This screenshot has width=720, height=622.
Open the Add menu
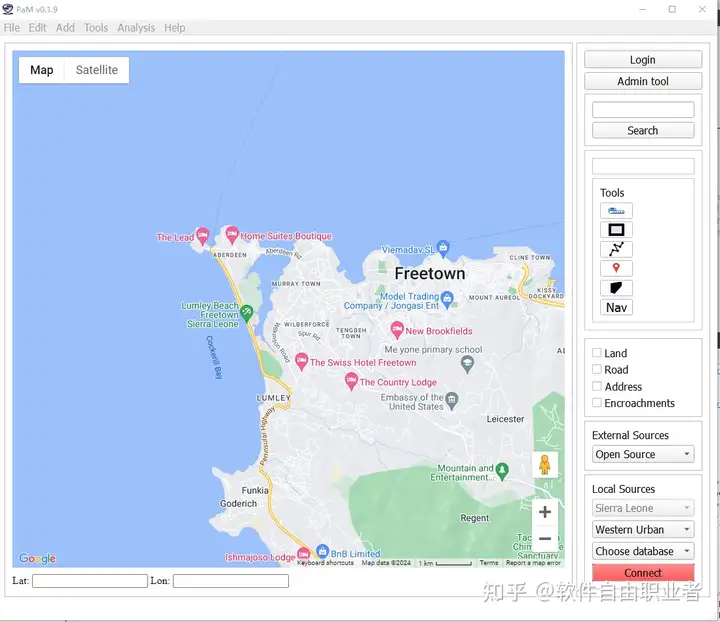point(65,28)
